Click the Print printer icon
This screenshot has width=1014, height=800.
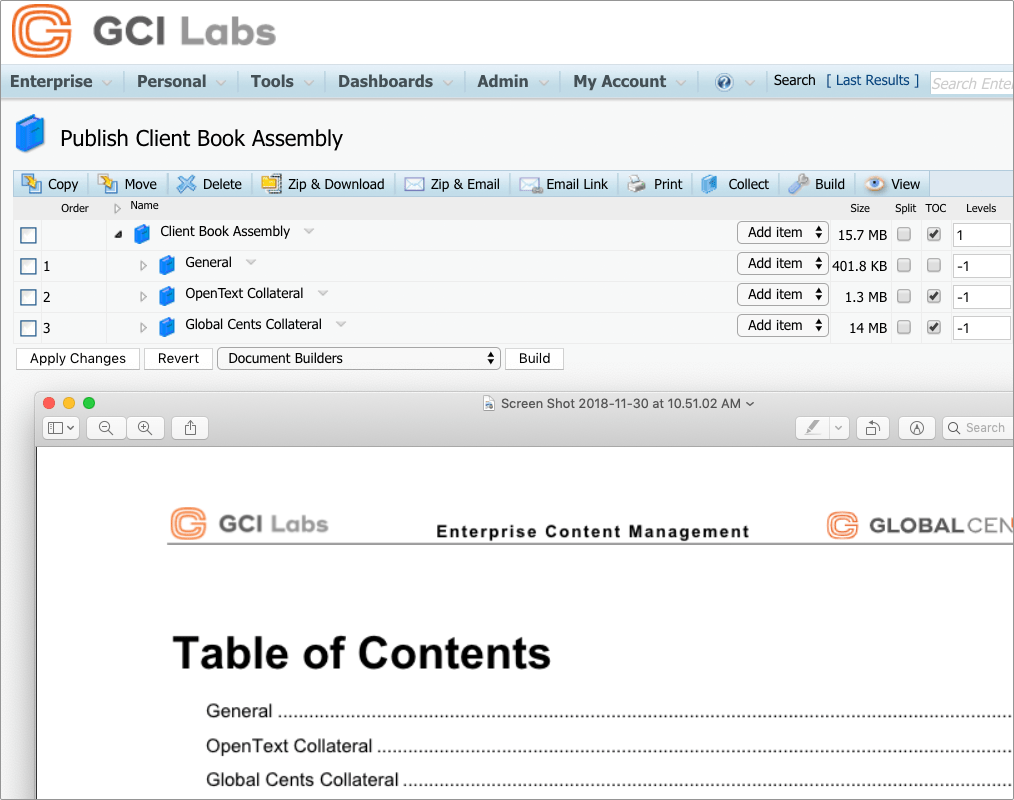coord(637,184)
